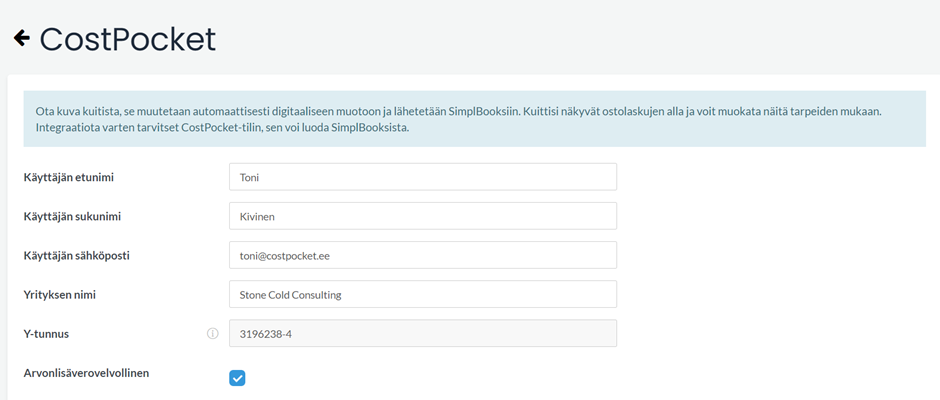Image resolution: width=940 pixels, height=400 pixels.
Task: Click the Arvonlisäverovelvollinen label
Action: coord(86,373)
